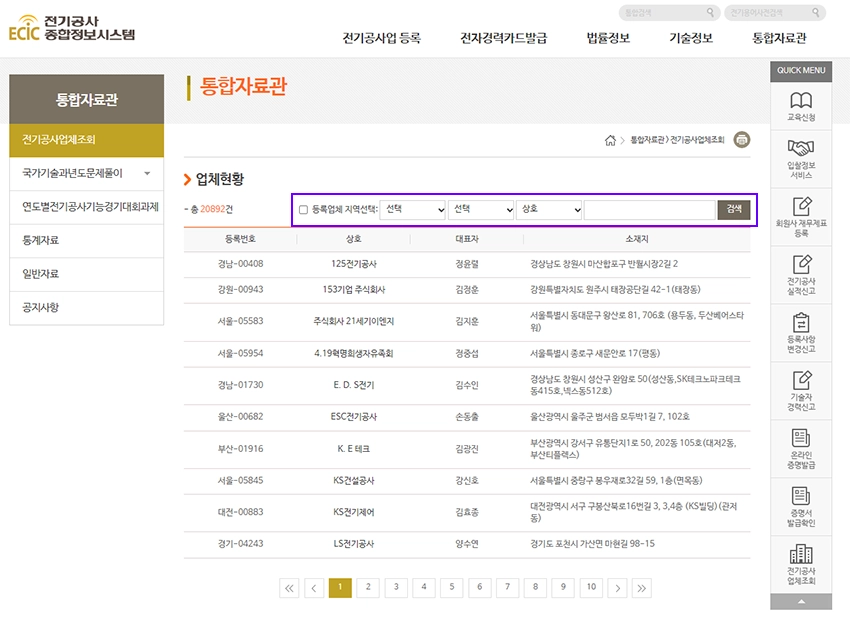Screen dimensions: 850x623
Task: Click registration number 경남-00408
Action: coord(241,264)
